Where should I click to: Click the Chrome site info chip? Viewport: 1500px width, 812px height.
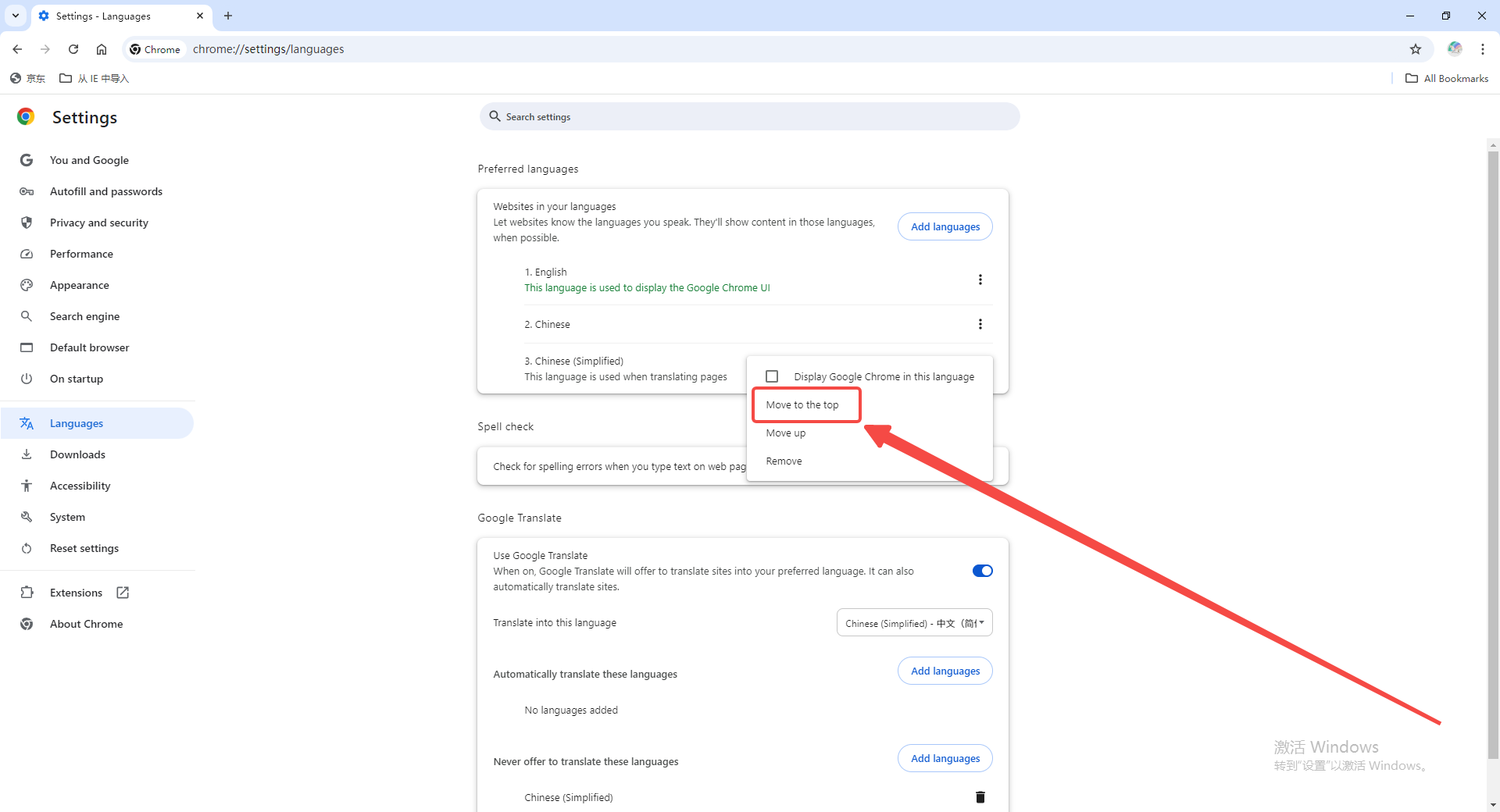(x=155, y=49)
